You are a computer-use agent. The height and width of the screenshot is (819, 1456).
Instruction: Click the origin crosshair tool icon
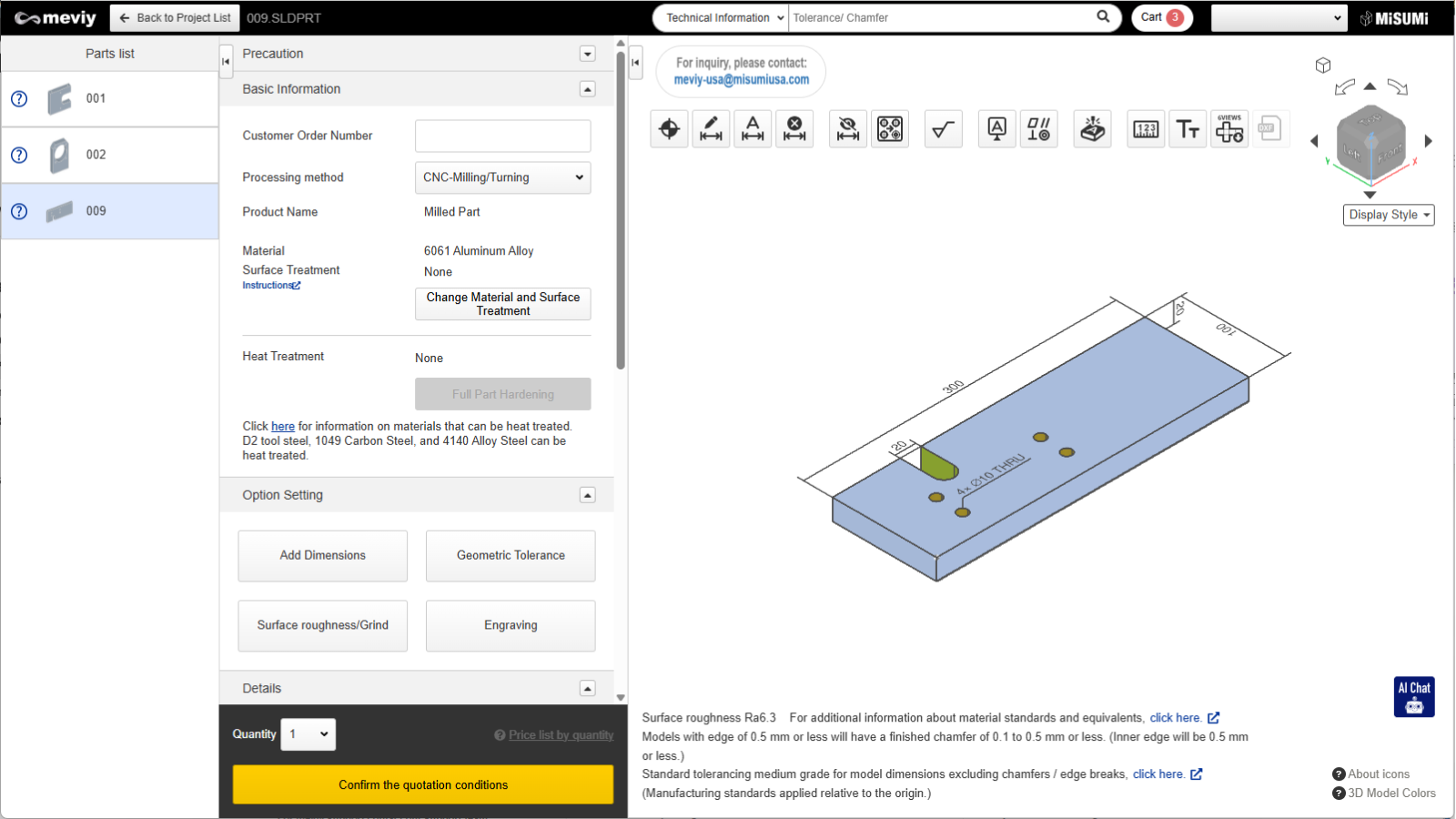pyautogui.click(x=669, y=129)
